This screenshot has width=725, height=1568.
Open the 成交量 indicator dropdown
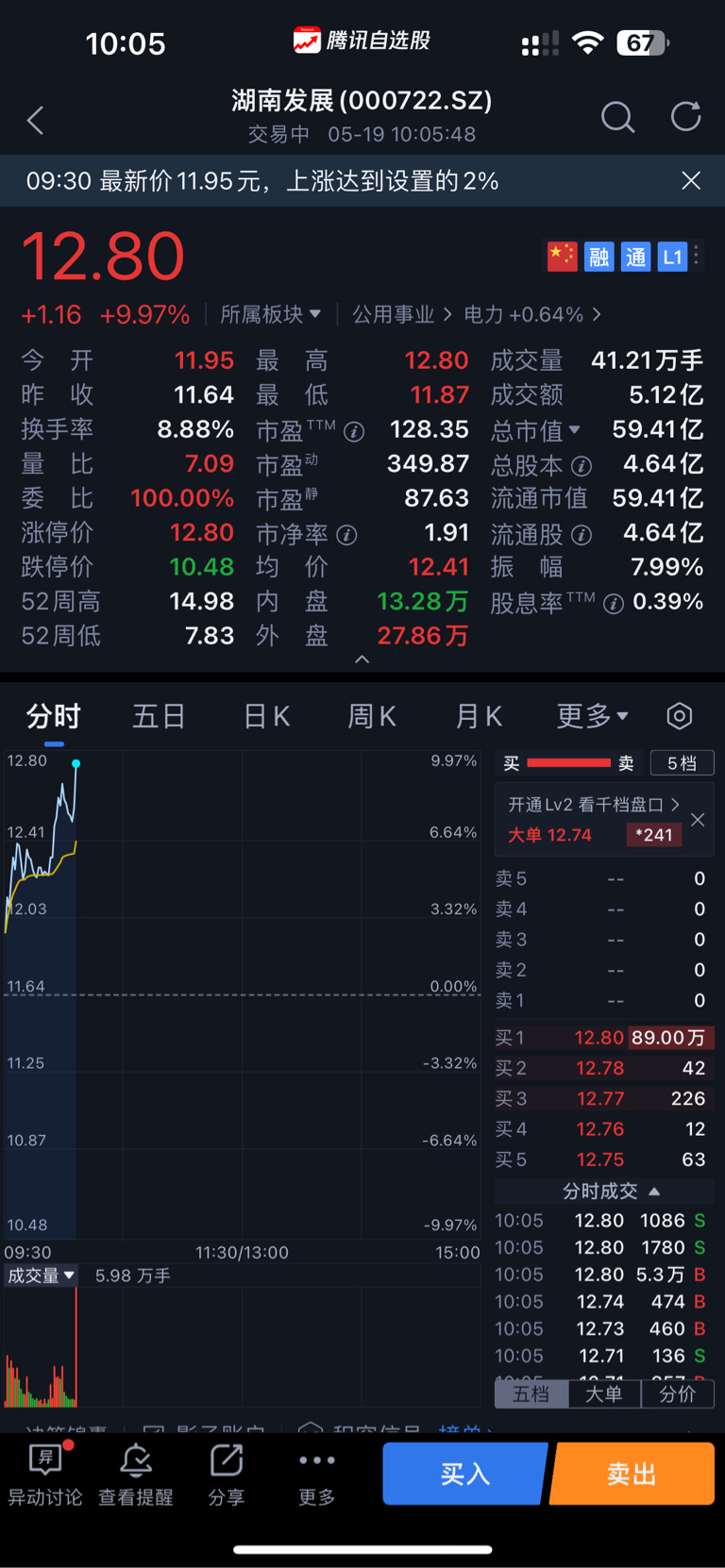(41, 1276)
